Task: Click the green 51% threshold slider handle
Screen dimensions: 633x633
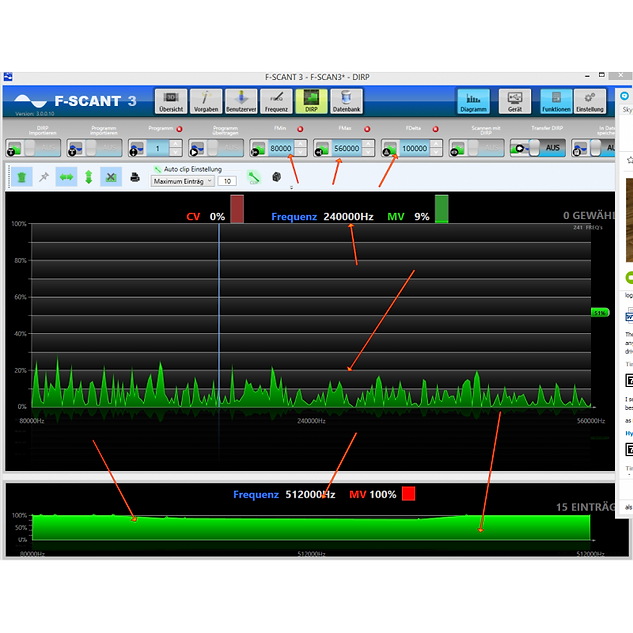Action: tap(600, 312)
